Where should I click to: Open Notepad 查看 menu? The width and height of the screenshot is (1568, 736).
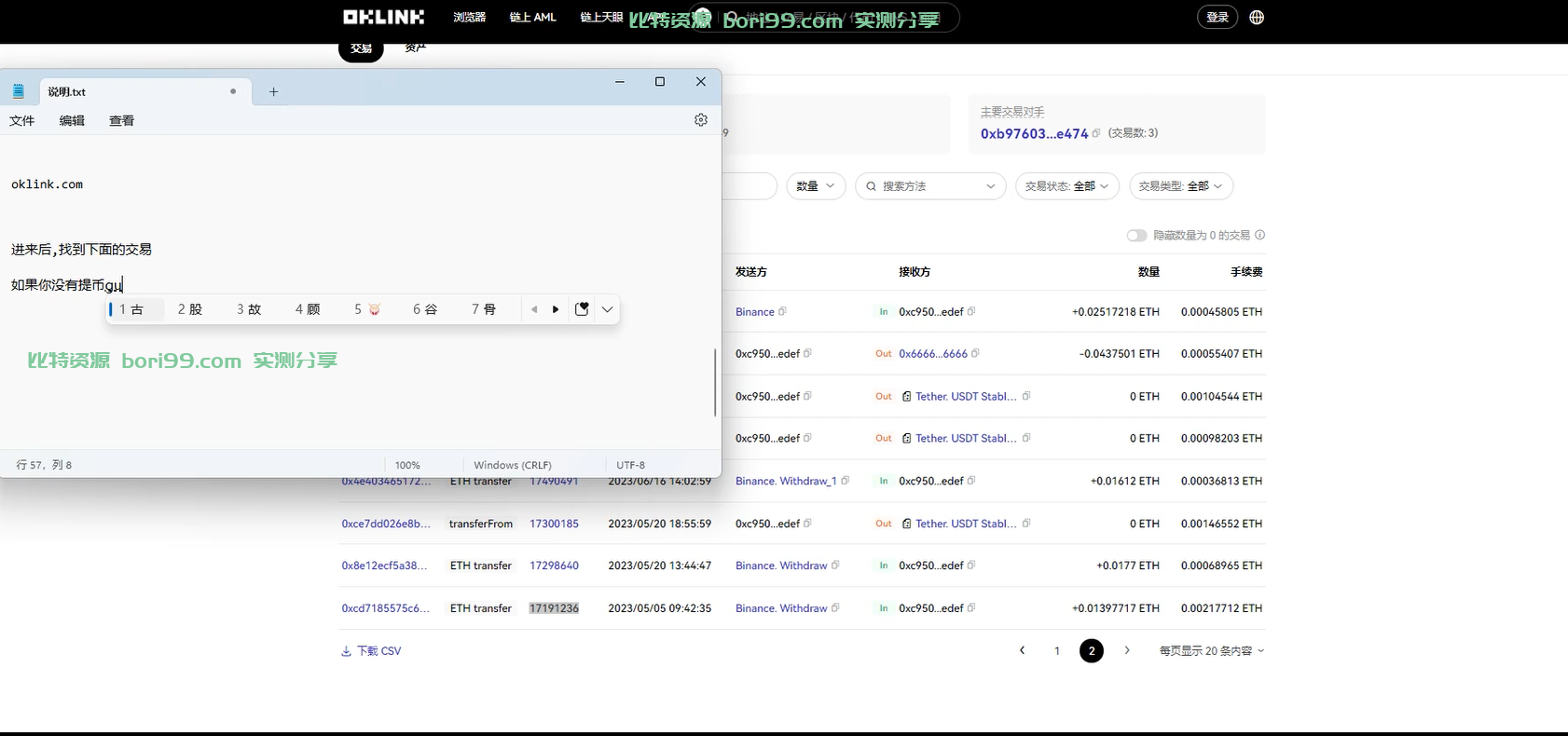pos(122,120)
